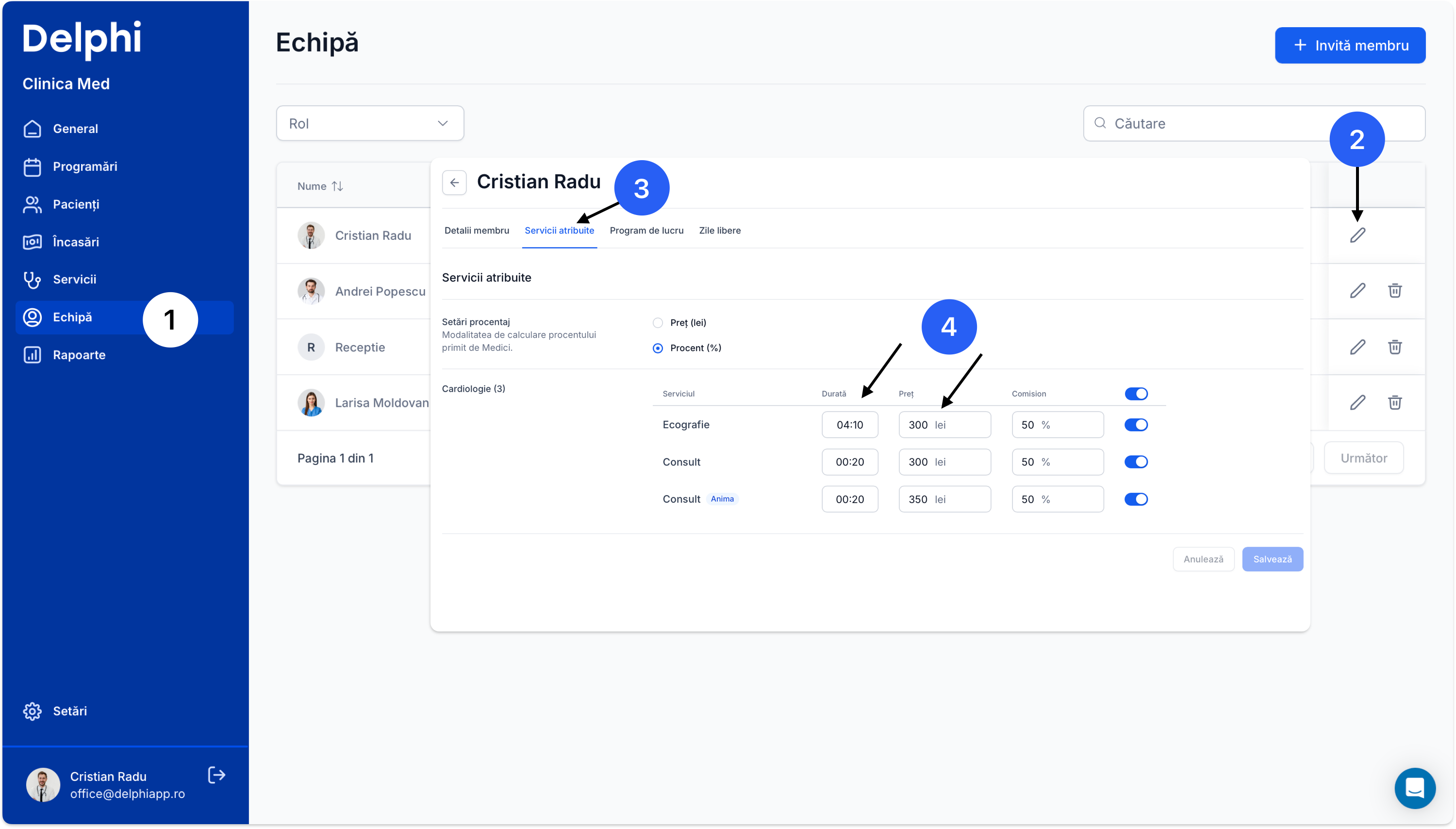Toggle off the Ecografie service switch
This screenshot has height=829, width=1456.
1136,425
